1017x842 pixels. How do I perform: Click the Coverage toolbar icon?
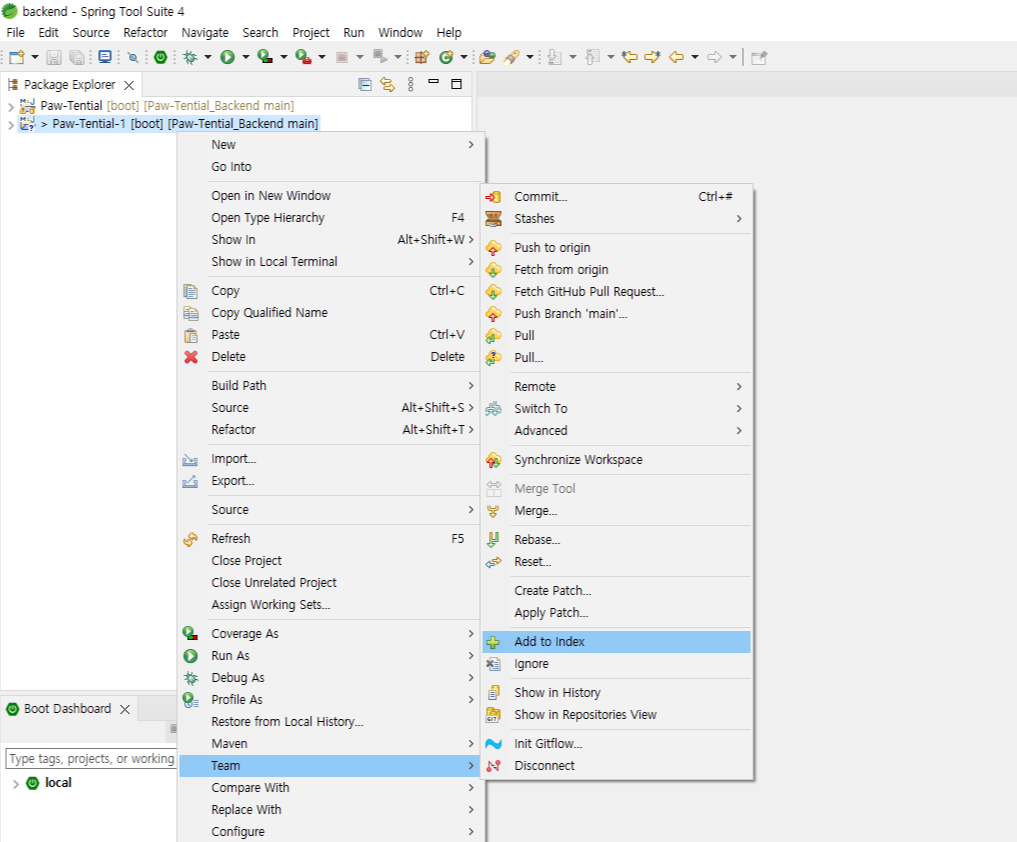pyautogui.click(x=265, y=57)
